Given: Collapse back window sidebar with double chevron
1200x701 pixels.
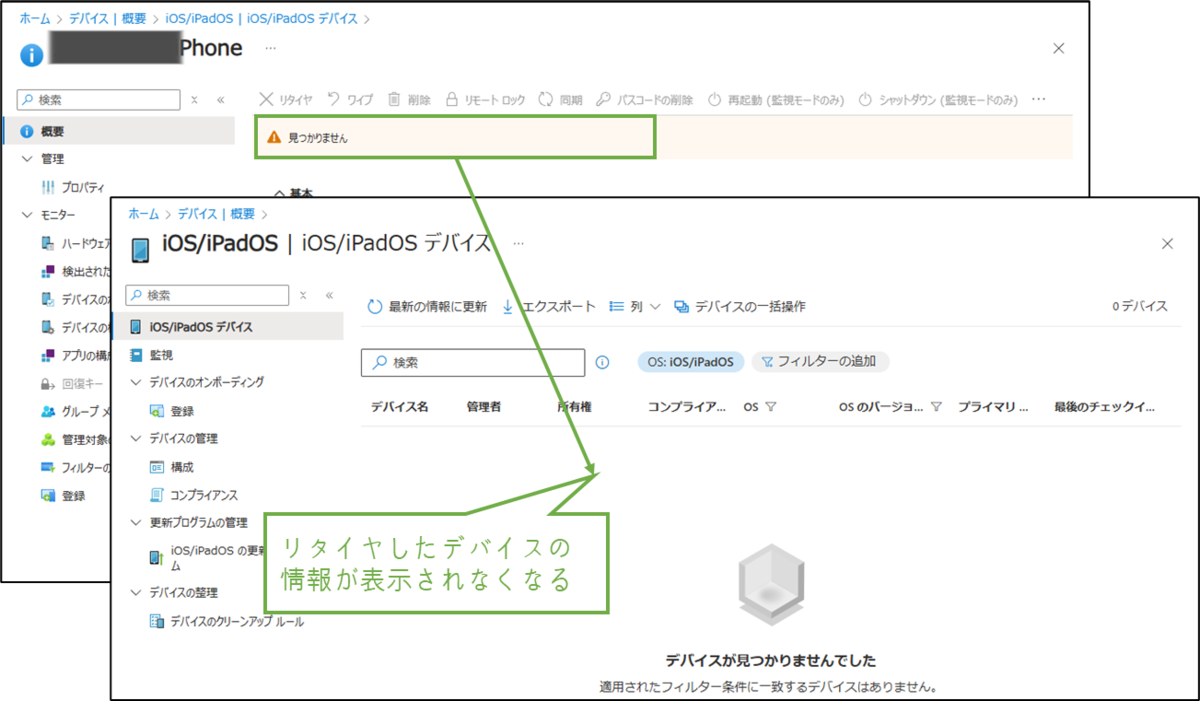Looking at the screenshot, I should click(x=221, y=100).
